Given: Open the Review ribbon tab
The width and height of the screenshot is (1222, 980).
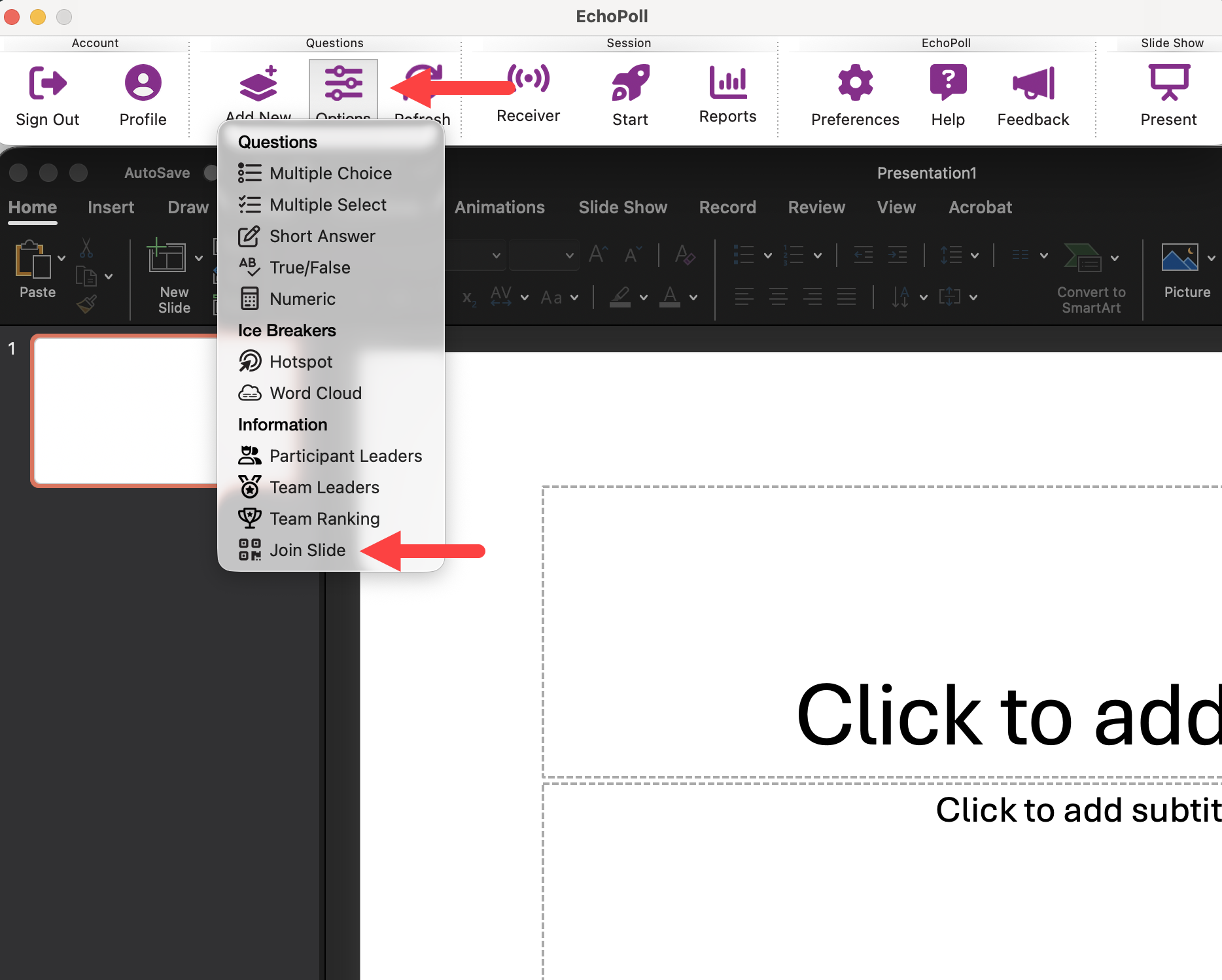Looking at the screenshot, I should (x=817, y=207).
